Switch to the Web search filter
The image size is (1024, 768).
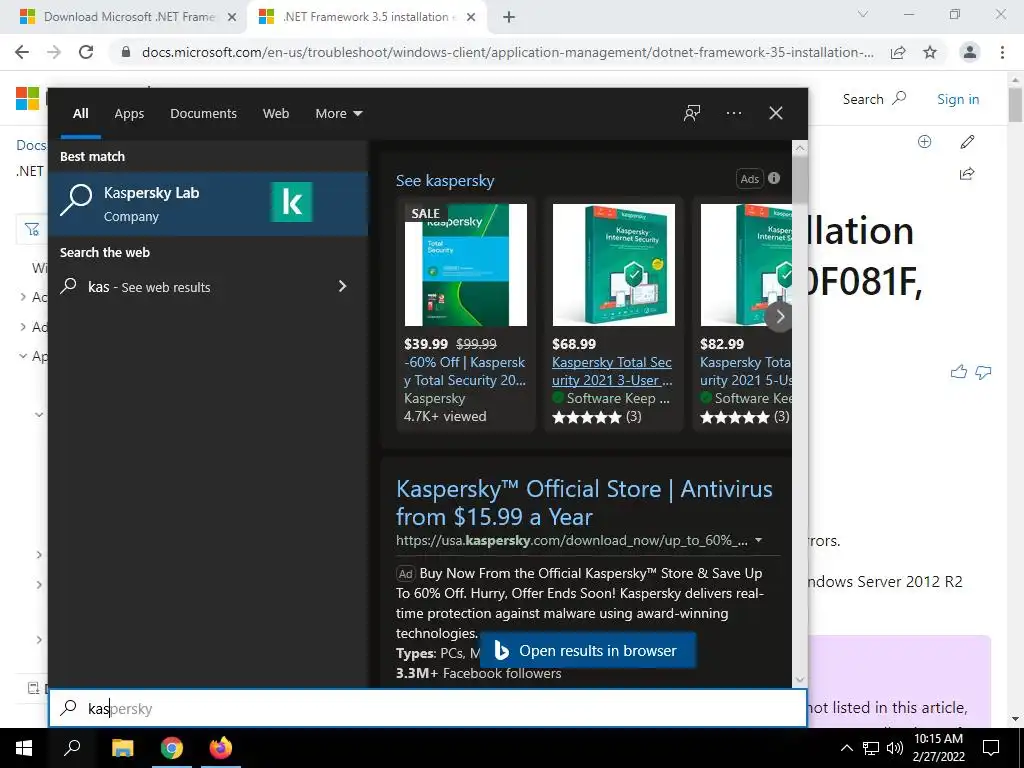[276, 113]
